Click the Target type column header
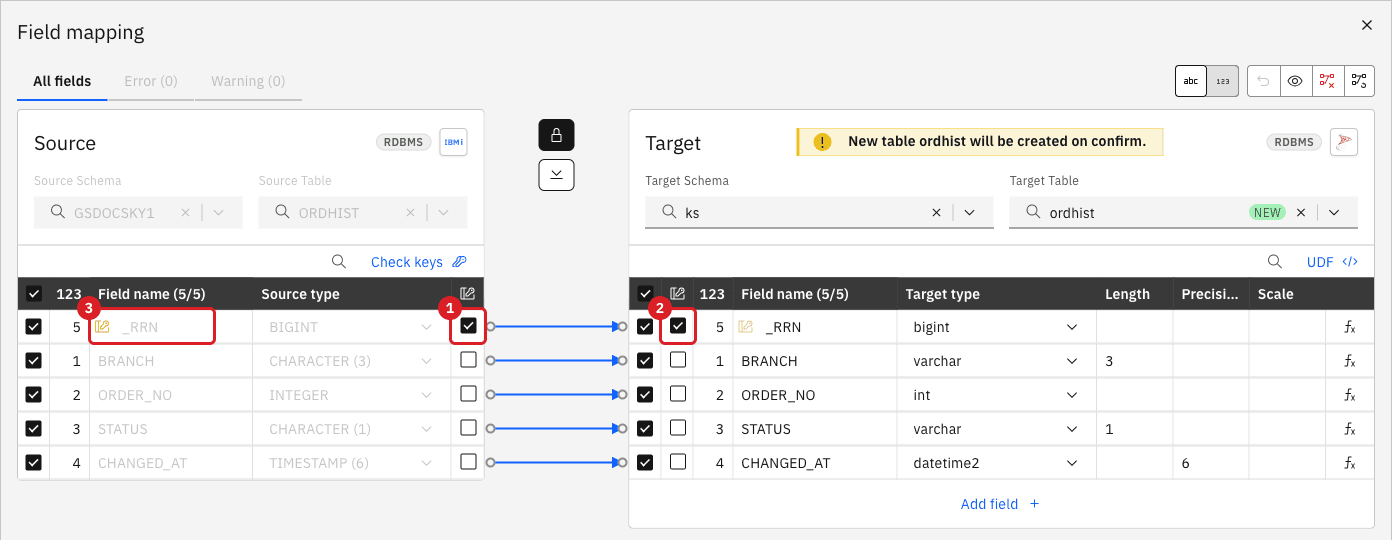 942,294
